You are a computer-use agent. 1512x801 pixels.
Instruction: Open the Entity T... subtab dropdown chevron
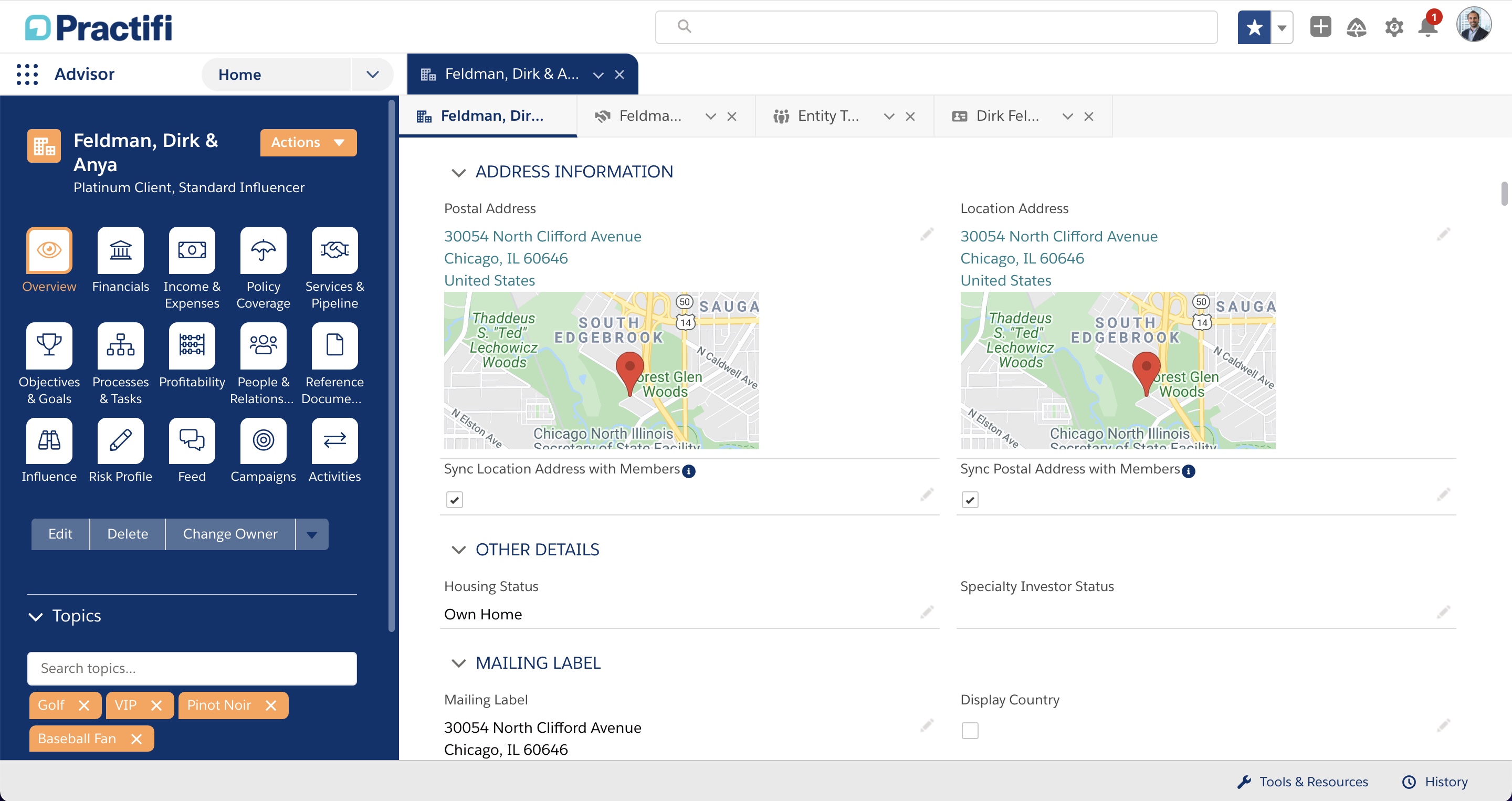(x=889, y=117)
